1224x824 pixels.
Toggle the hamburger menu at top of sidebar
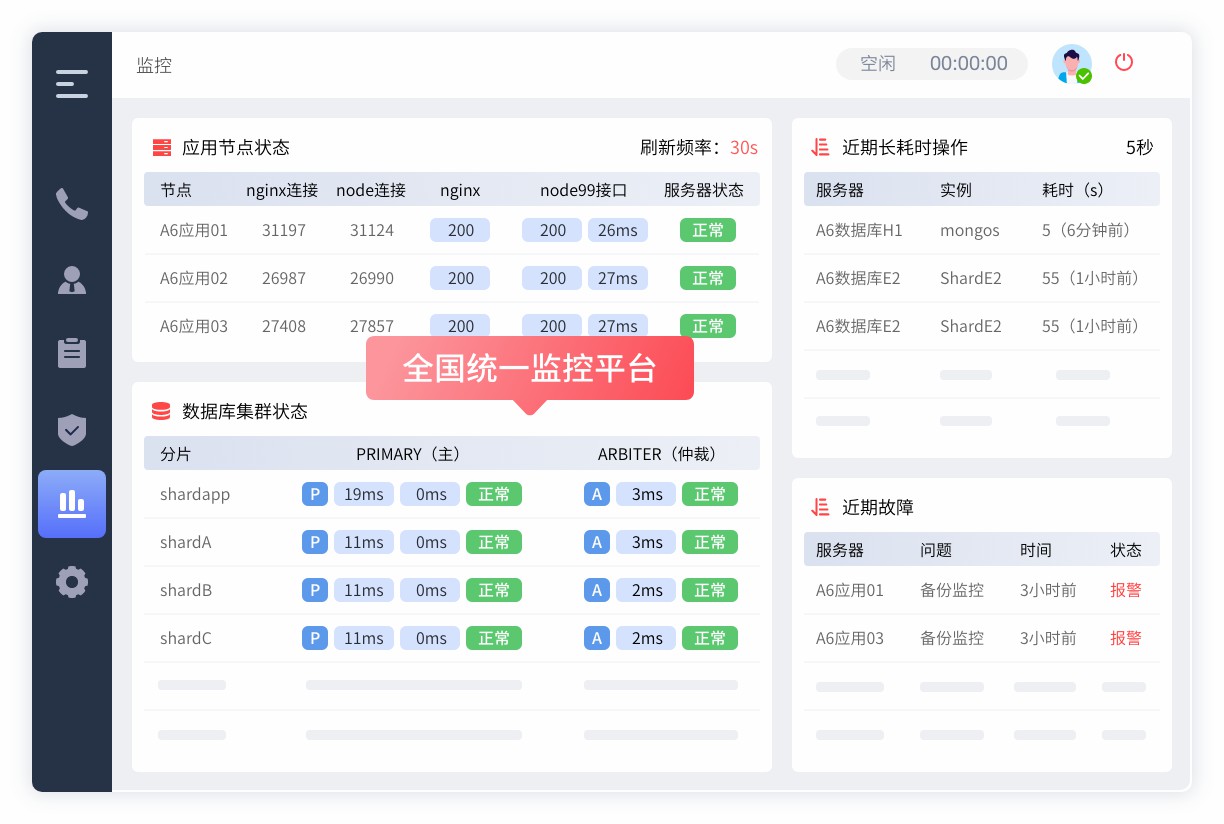click(x=71, y=84)
